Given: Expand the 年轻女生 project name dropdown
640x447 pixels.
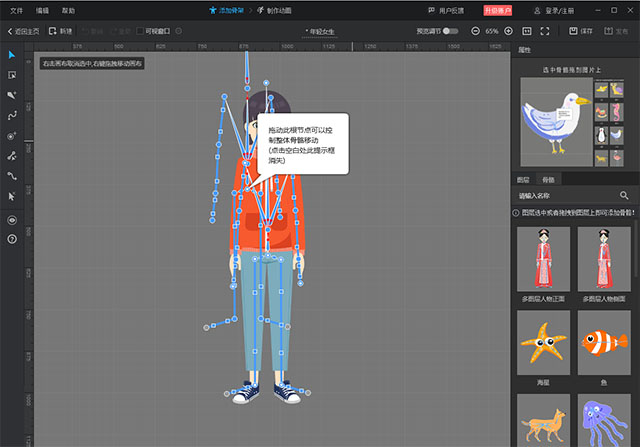Looking at the screenshot, I should pyautogui.click(x=322, y=32).
